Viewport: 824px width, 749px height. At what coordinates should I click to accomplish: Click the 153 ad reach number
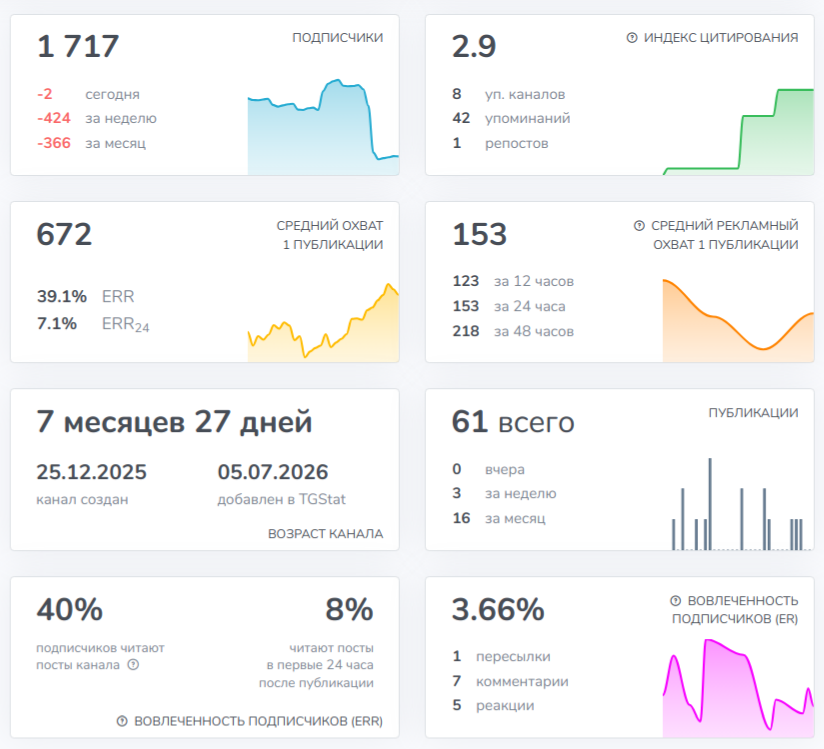[480, 234]
